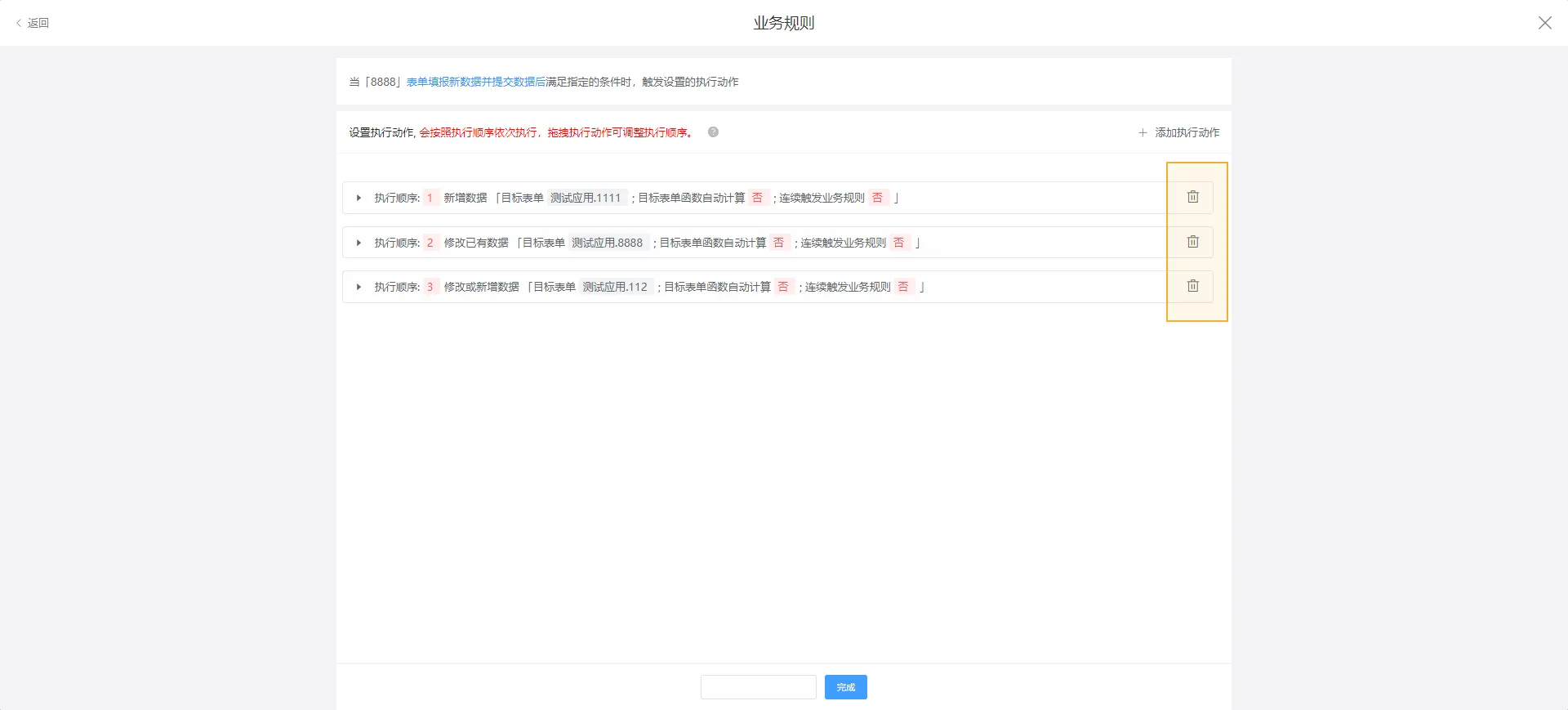Click the plus icon to add execution action
The width and height of the screenshot is (1568, 710).
click(x=1143, y=132)
